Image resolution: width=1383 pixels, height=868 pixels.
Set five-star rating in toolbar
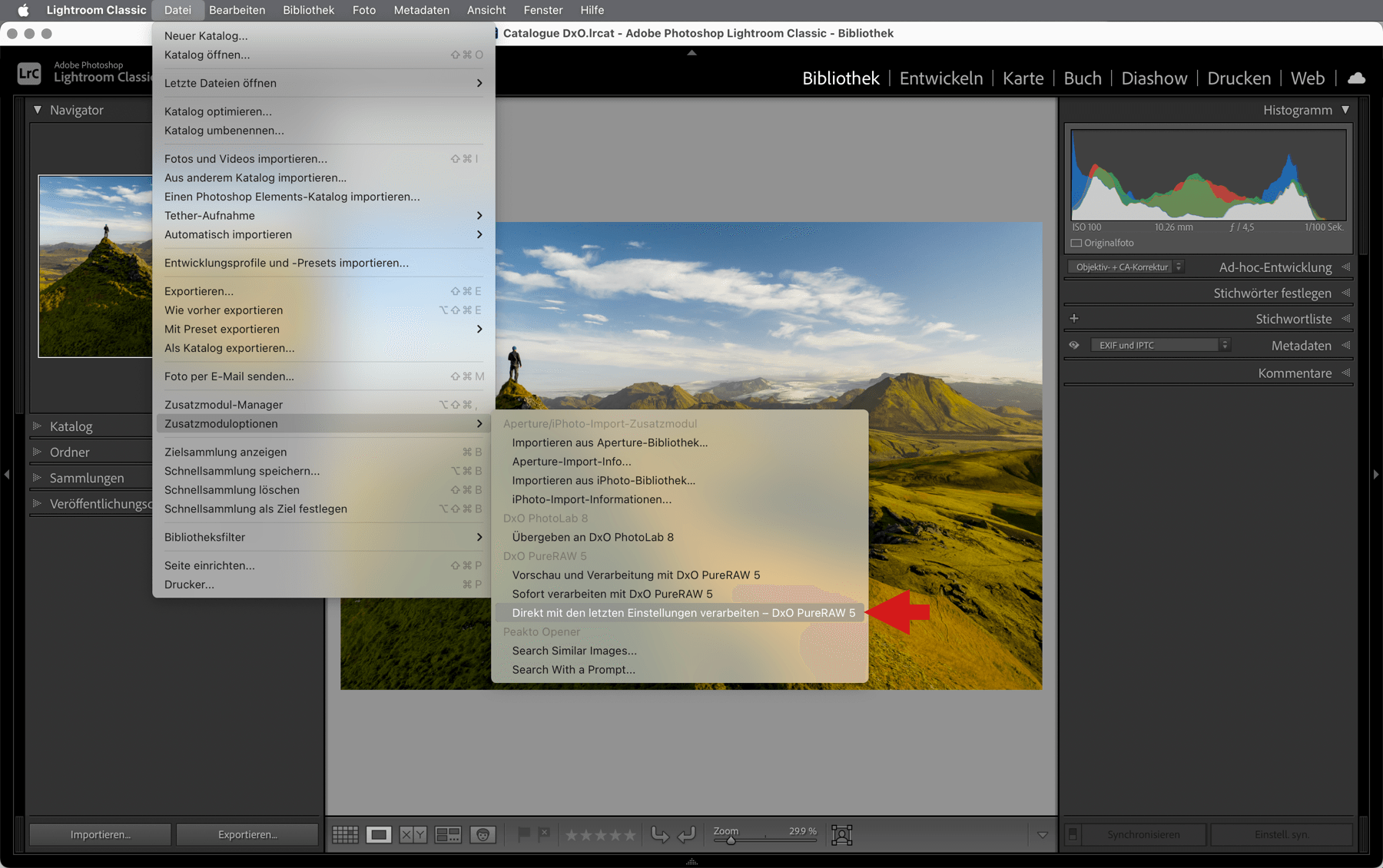click(629, 835)
